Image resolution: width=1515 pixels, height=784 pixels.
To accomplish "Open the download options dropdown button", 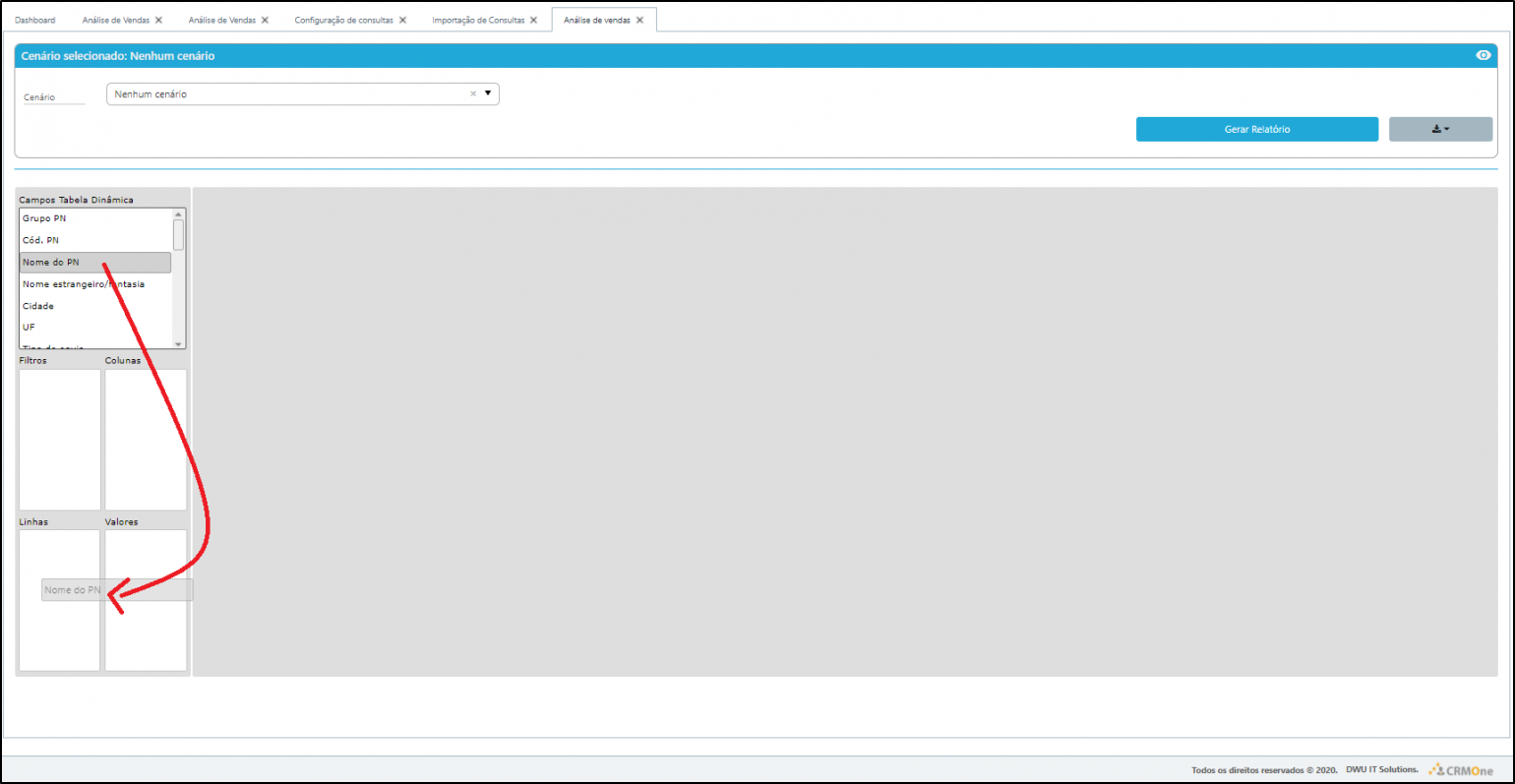I will (x=1440, y=129).
